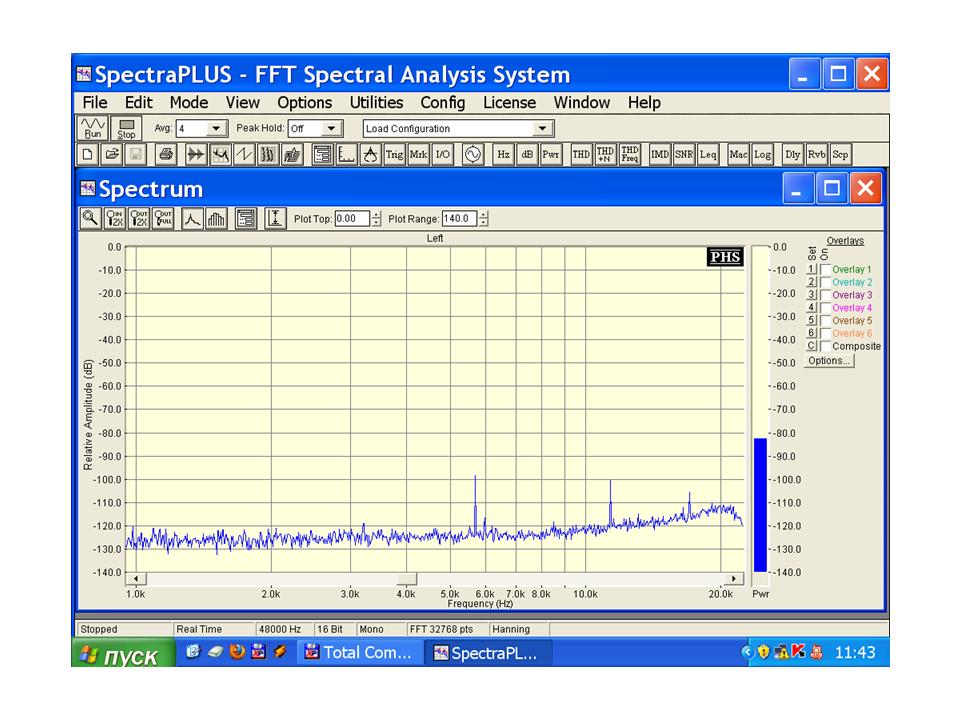Viewport: 960px width, 720px height.
Task: Open the Mrk marker tool
Action: (418, 154)
